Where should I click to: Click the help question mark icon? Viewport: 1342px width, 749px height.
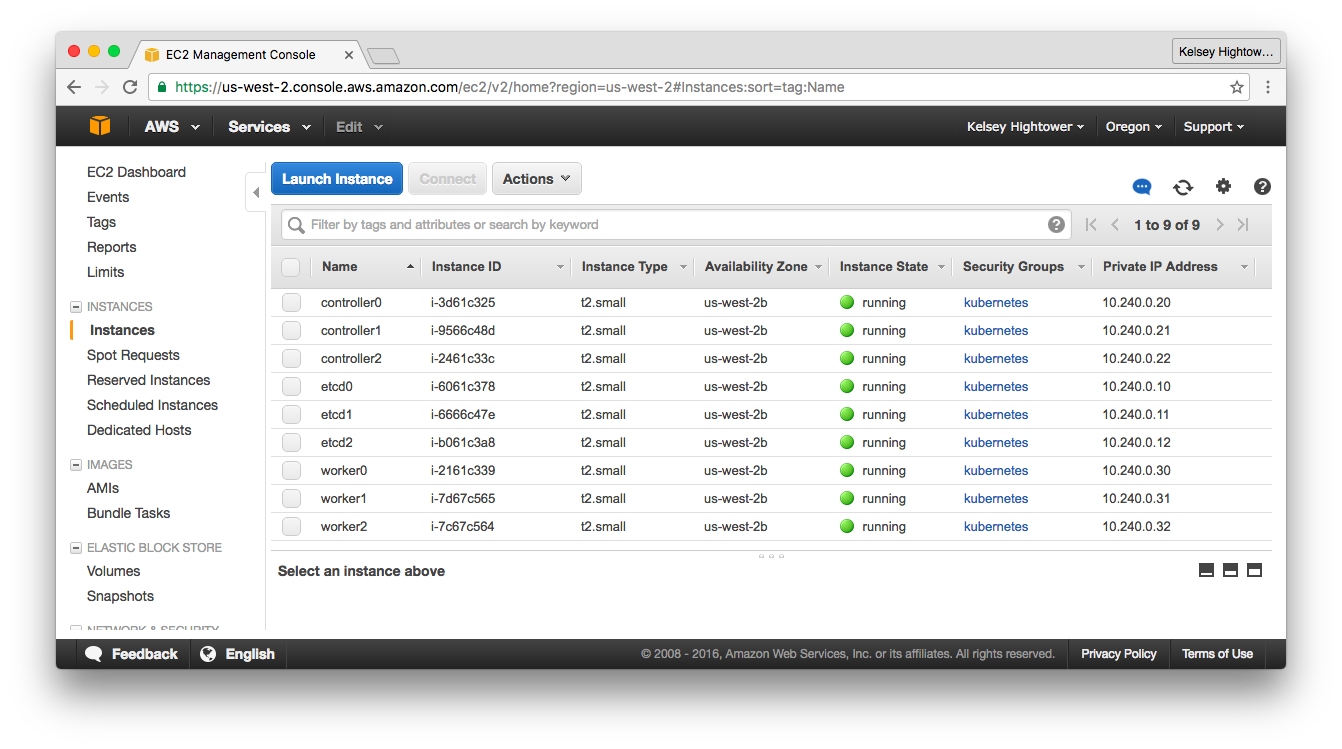[x=1262, y=187]
